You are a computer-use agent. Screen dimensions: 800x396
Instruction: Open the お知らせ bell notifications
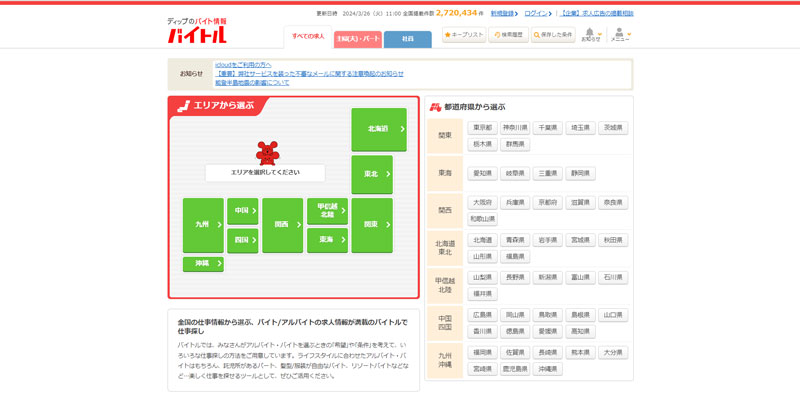click(x=591, y=35)
